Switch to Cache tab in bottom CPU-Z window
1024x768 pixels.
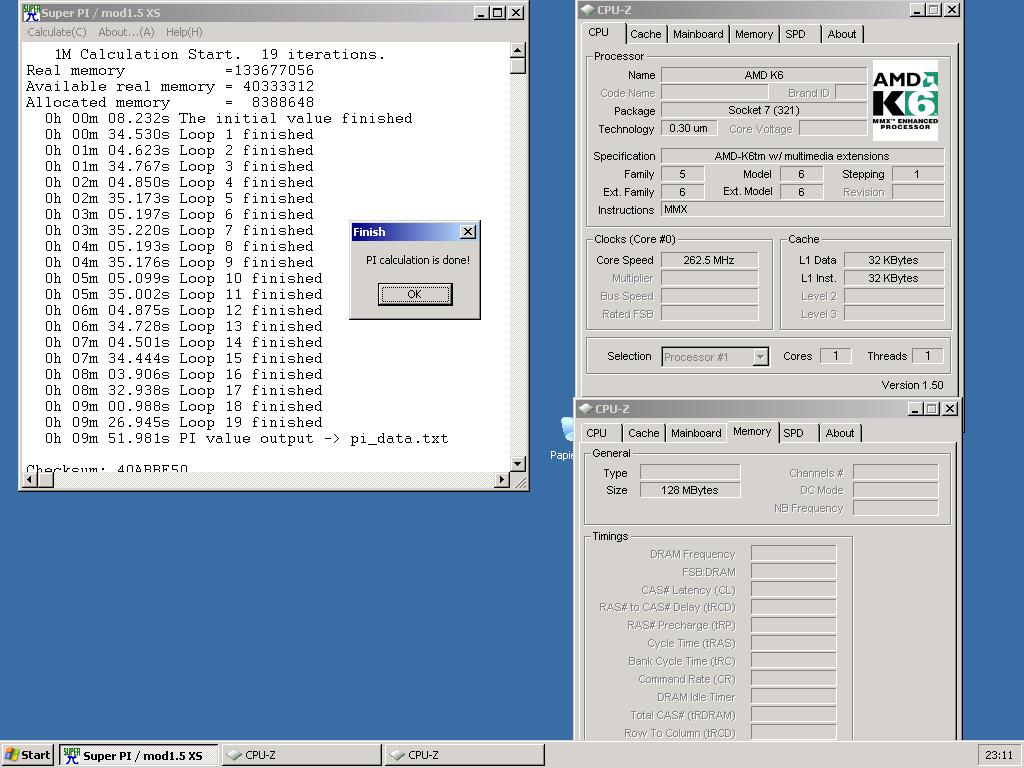click(x=643, y=433)
